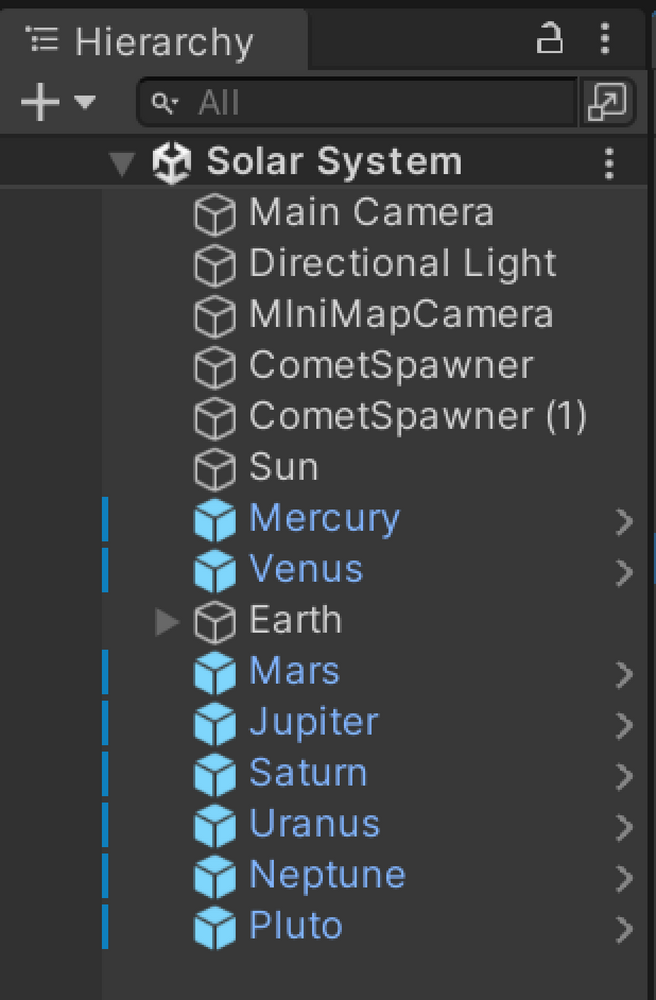Open the plus create-object dropdown
The image size is (656, 1000).
57,102
